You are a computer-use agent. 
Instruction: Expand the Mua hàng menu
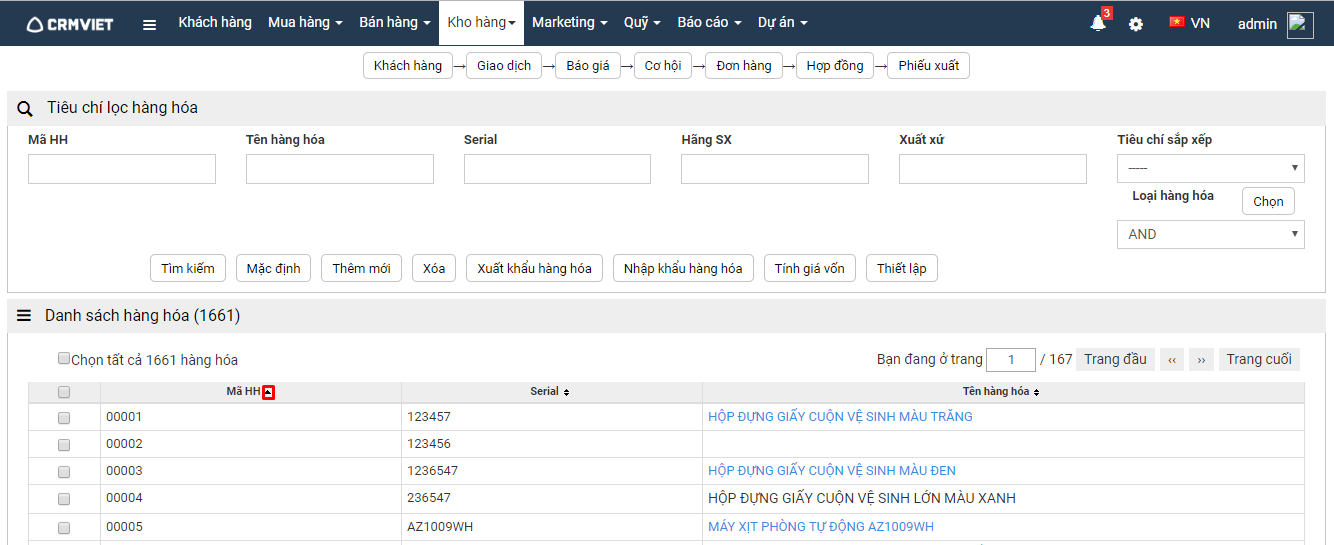(x=305, y=22)
